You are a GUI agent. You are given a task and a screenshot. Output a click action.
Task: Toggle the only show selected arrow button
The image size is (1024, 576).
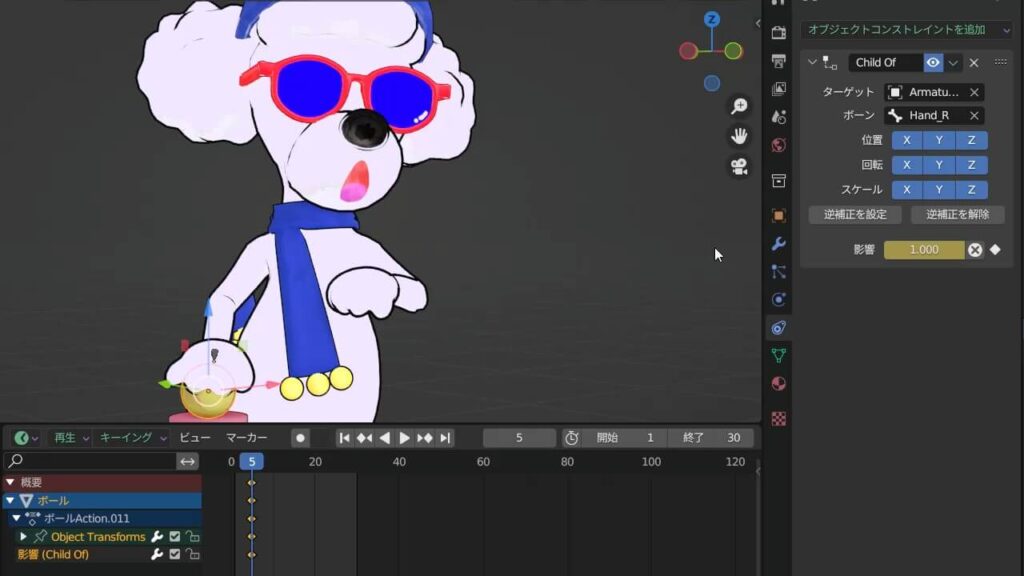pos(187,462)
